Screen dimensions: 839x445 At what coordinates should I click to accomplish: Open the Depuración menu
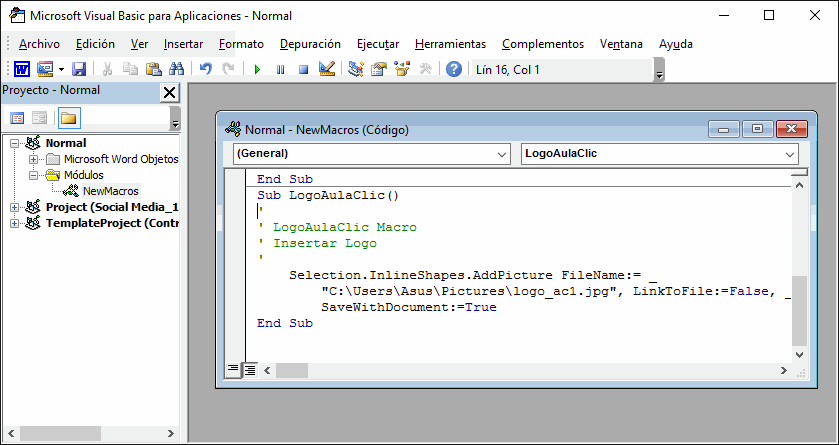pos(310,44)
